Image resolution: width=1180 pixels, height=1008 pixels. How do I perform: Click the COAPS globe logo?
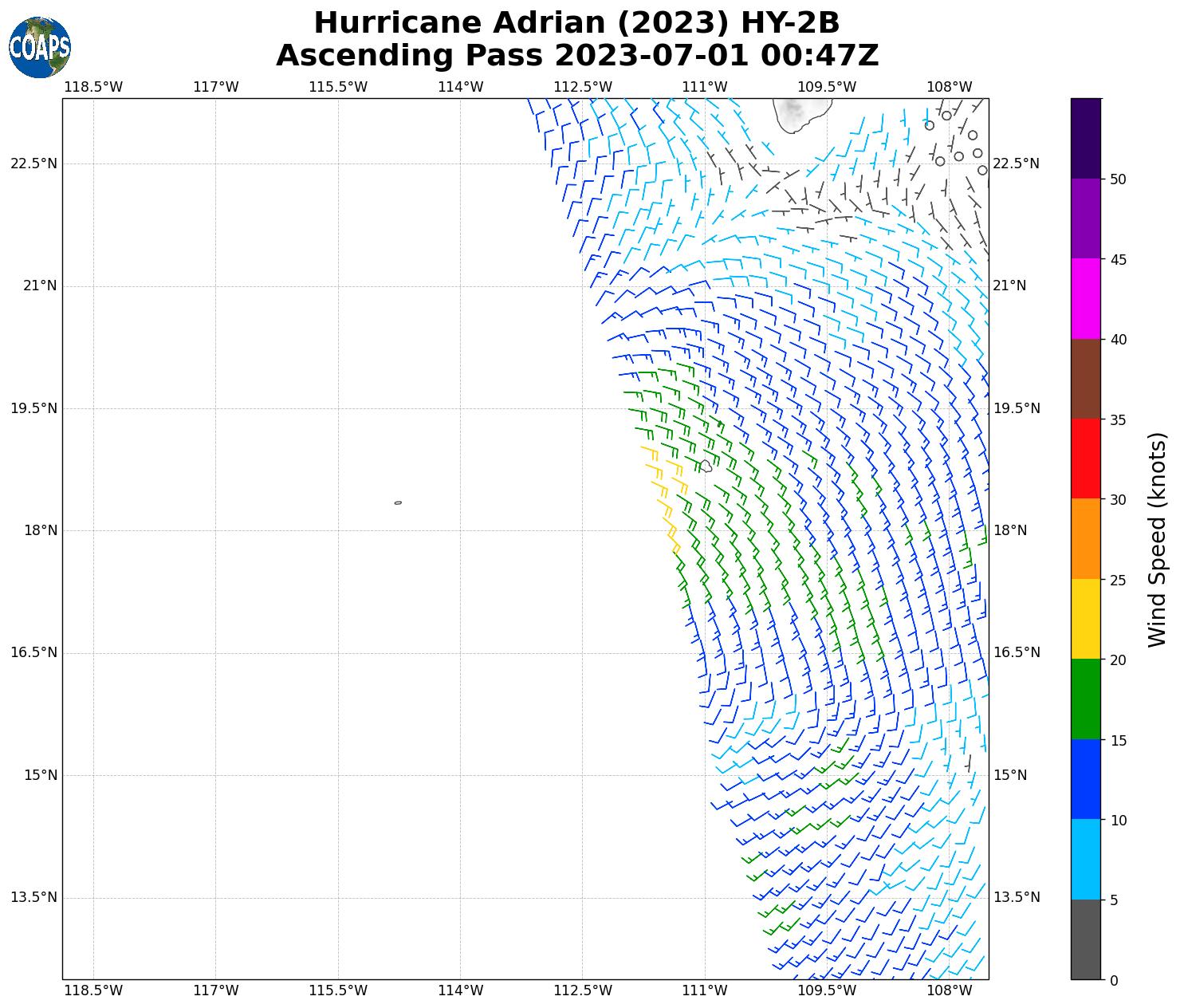(40, 47)
